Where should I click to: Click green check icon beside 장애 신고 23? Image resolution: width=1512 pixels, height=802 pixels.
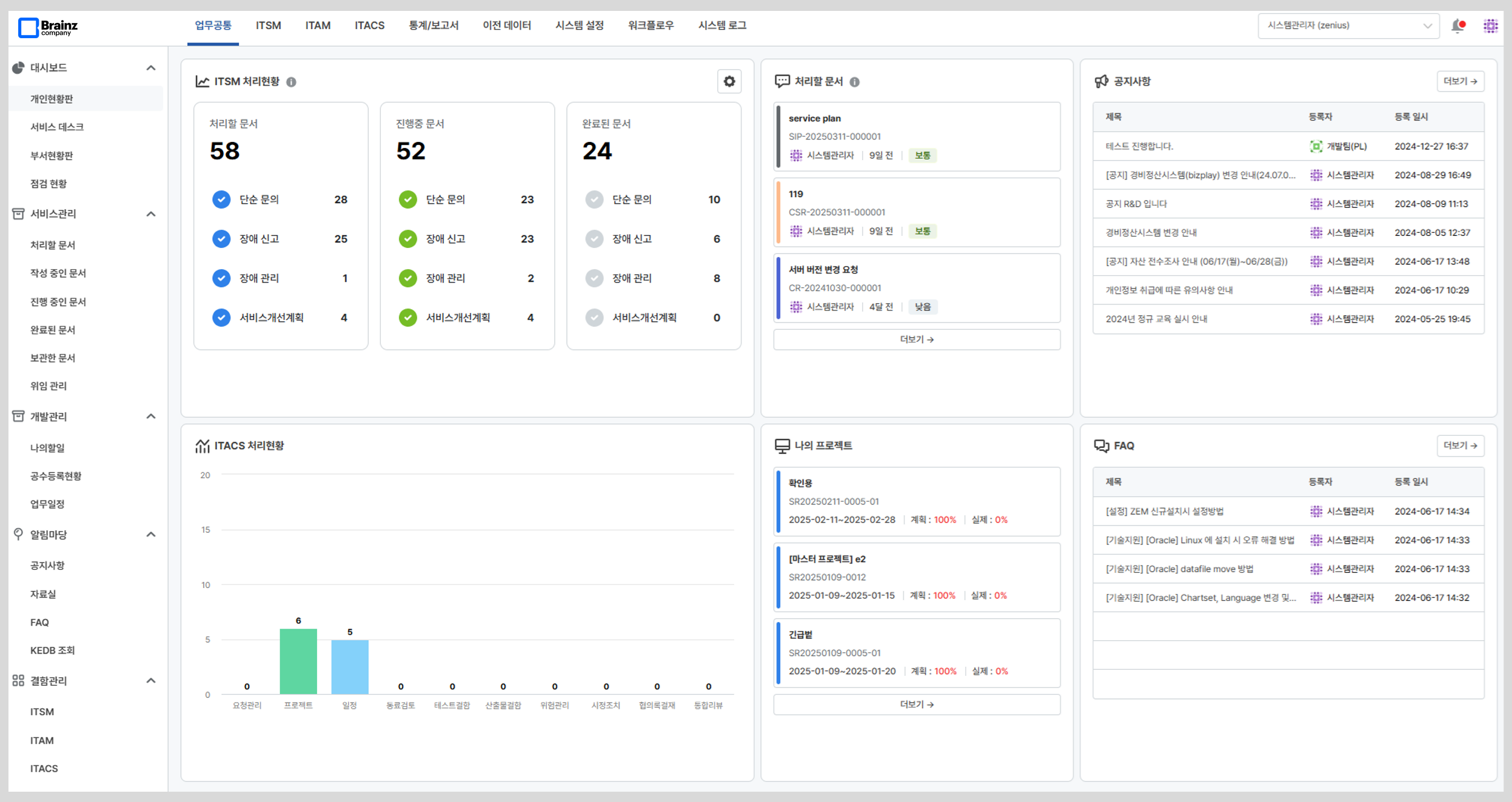[408, 239]
